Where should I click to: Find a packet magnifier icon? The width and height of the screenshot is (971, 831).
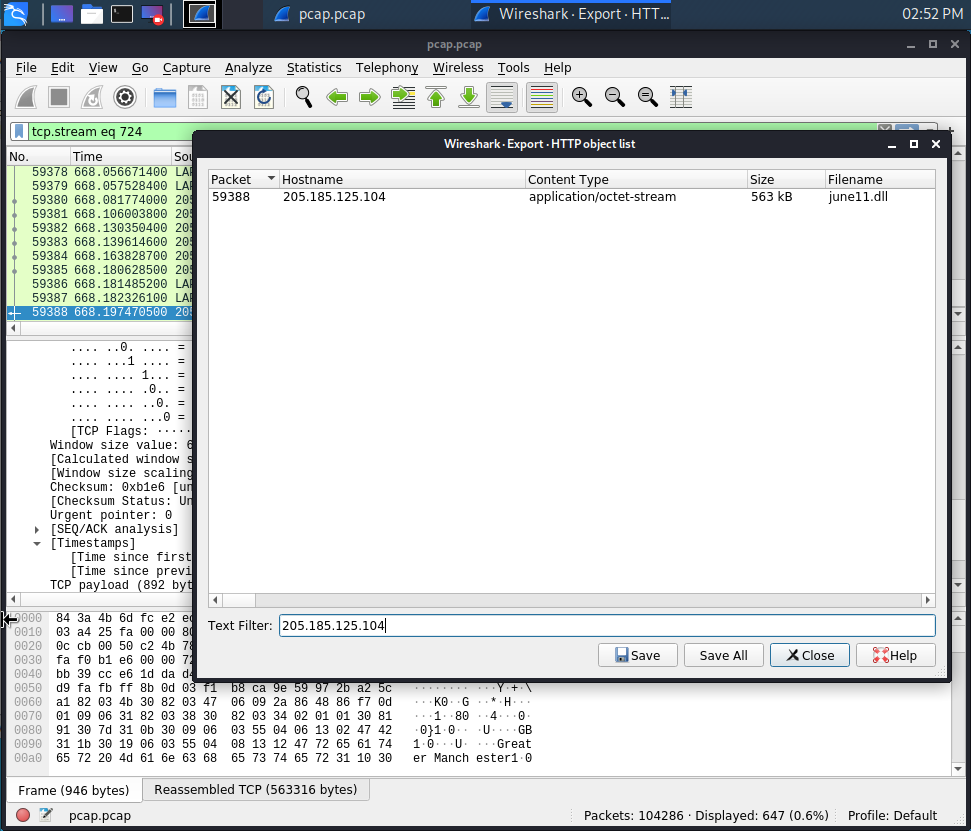point(303,97)
